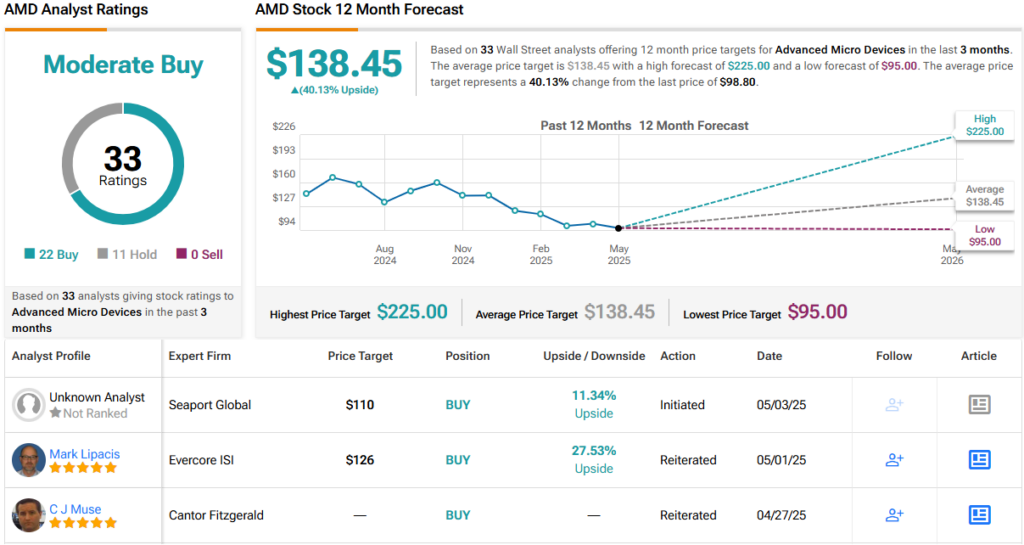This screenshot has width=1024, height=545.
Task: Select the 0 Sell legend swatch
Action: tap(182, 253)
